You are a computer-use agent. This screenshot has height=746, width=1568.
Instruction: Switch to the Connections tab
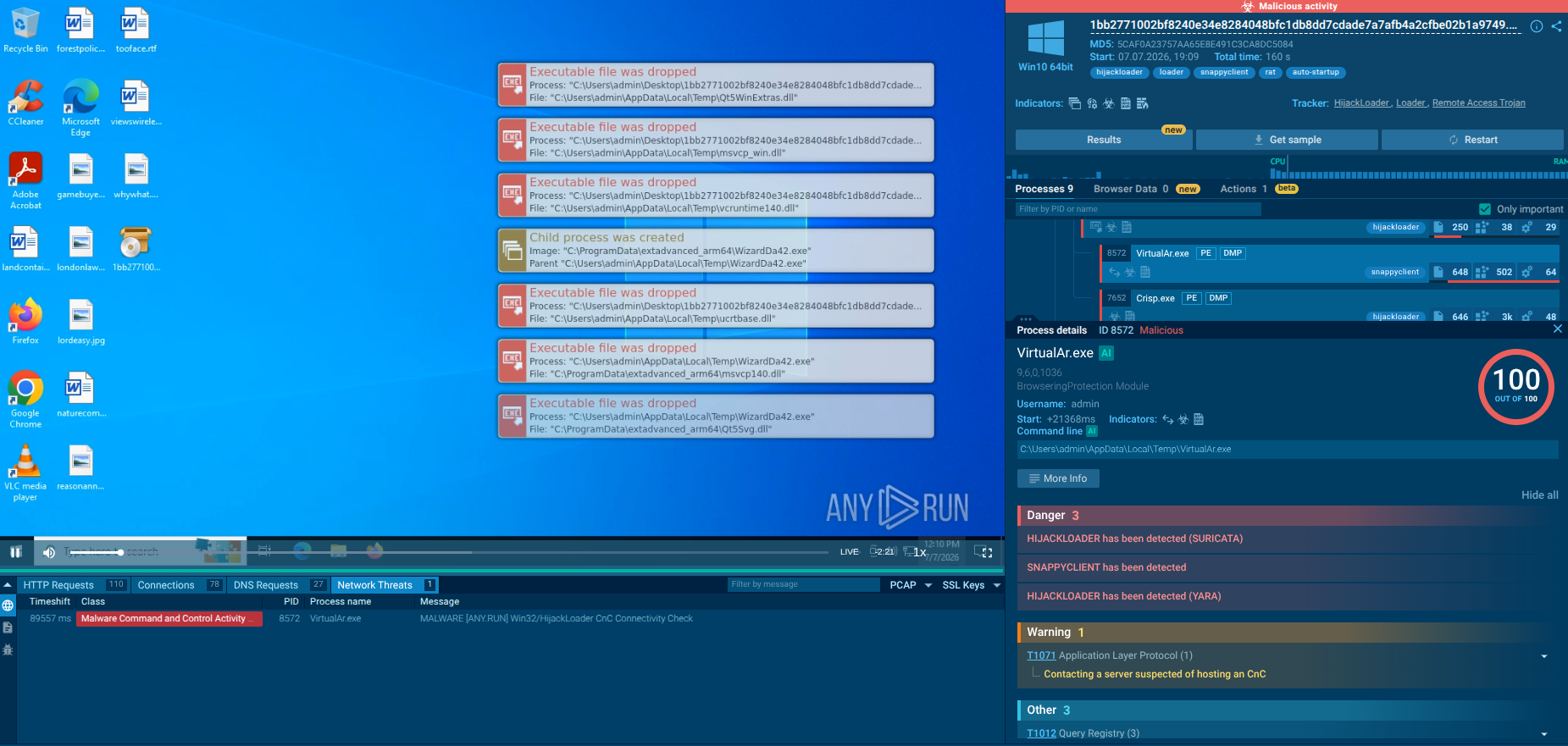click(x=179, y=585)
